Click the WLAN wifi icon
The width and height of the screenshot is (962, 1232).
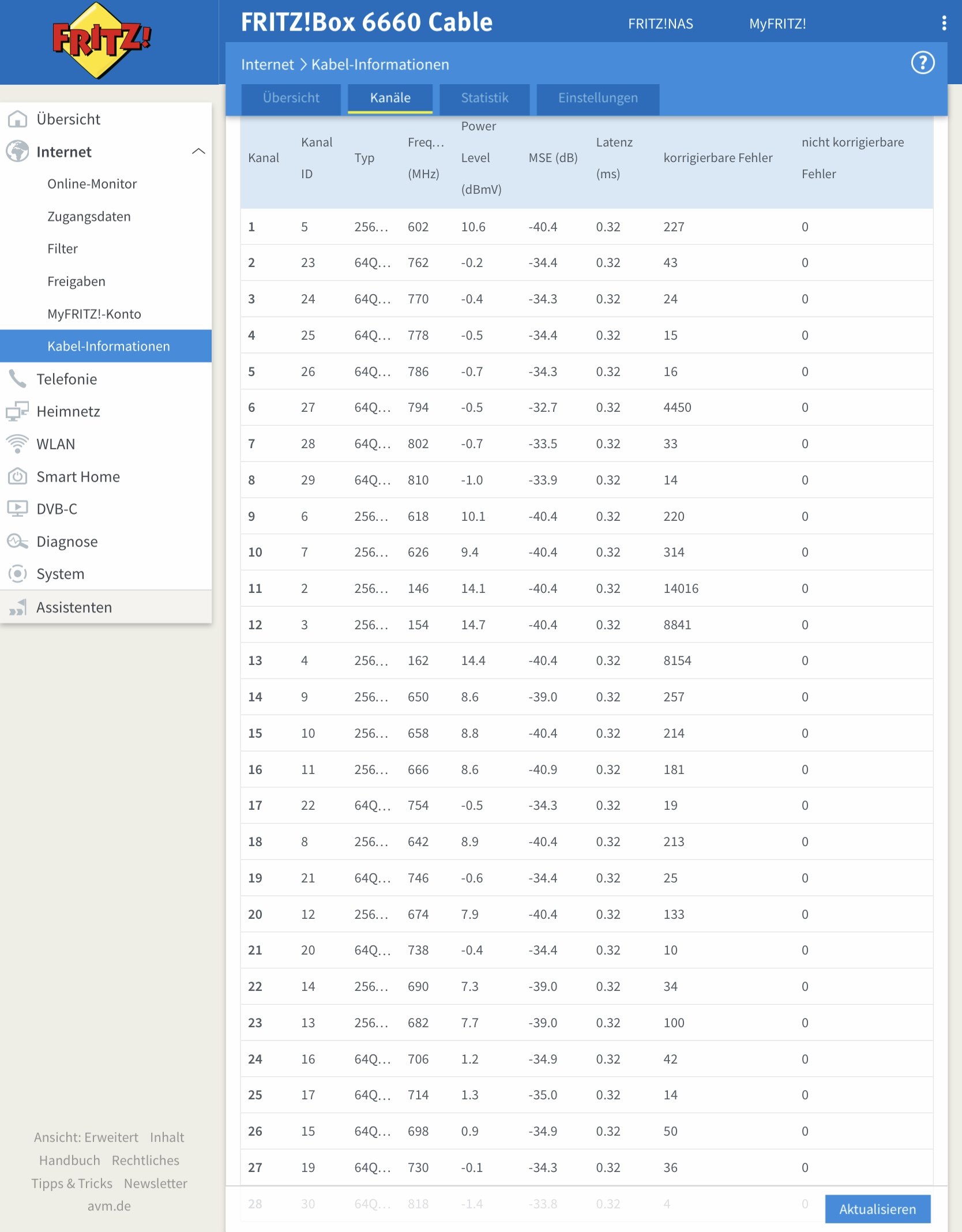click(17, 444)
